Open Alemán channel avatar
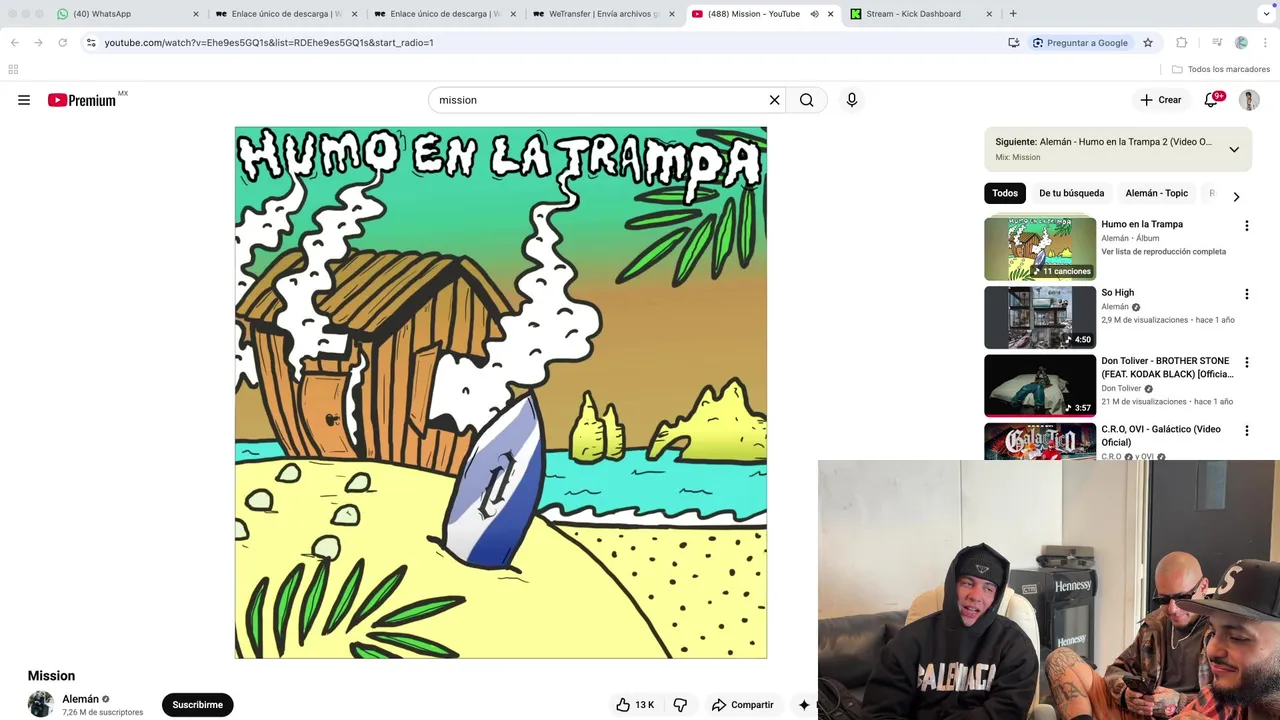This screenshot has height=720, width=1280. [41, 704]
